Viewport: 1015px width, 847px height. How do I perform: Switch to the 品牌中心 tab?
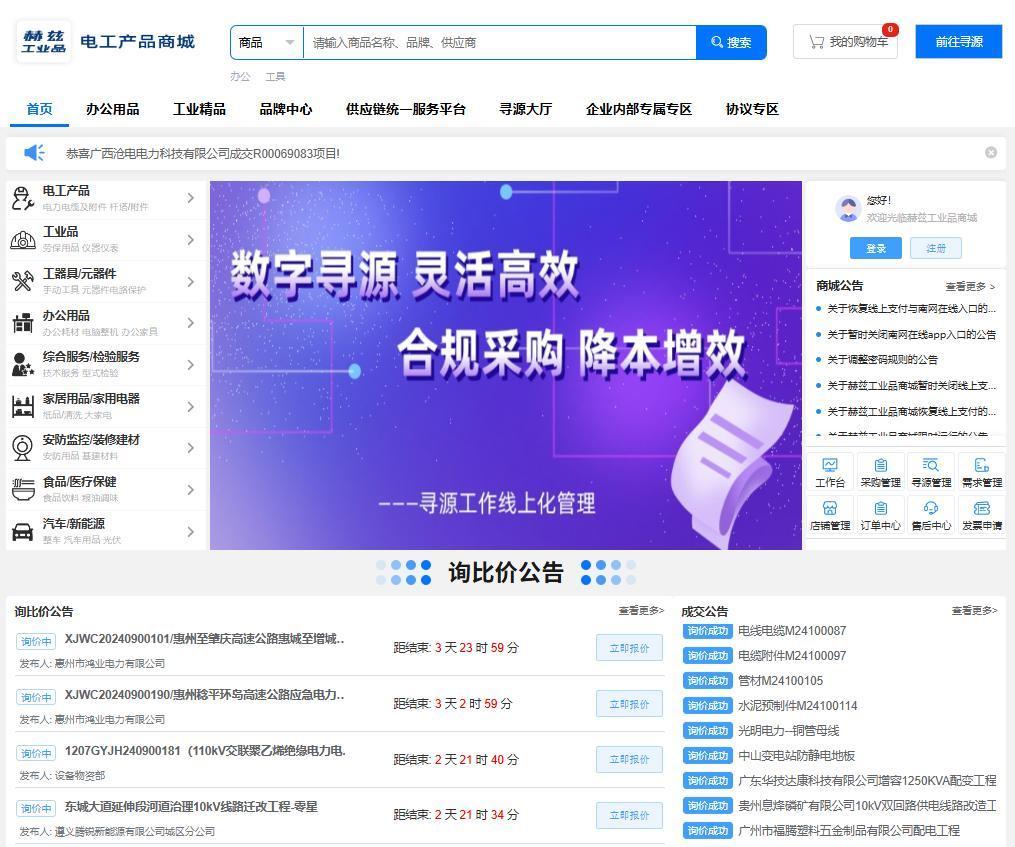pyautogui.click(x=285, y=109)
